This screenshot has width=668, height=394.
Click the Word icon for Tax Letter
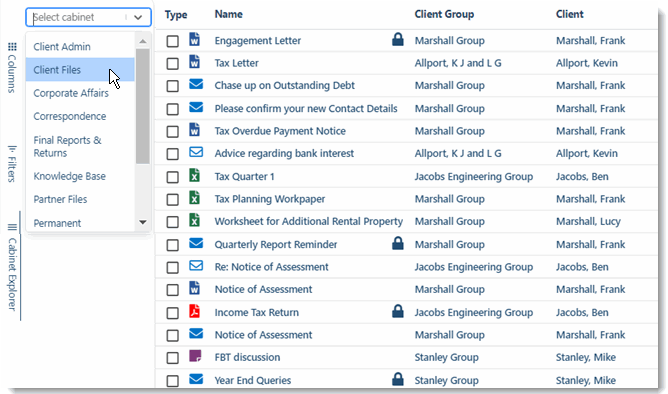pyautogui.click(x=194, y=62)
